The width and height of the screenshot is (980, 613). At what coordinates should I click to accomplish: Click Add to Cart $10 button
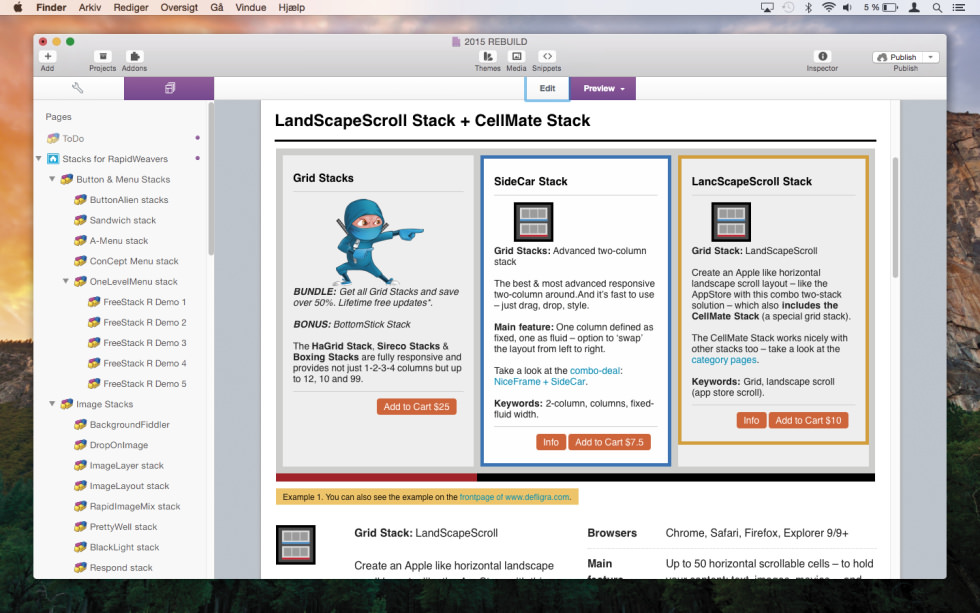[808, 421]
